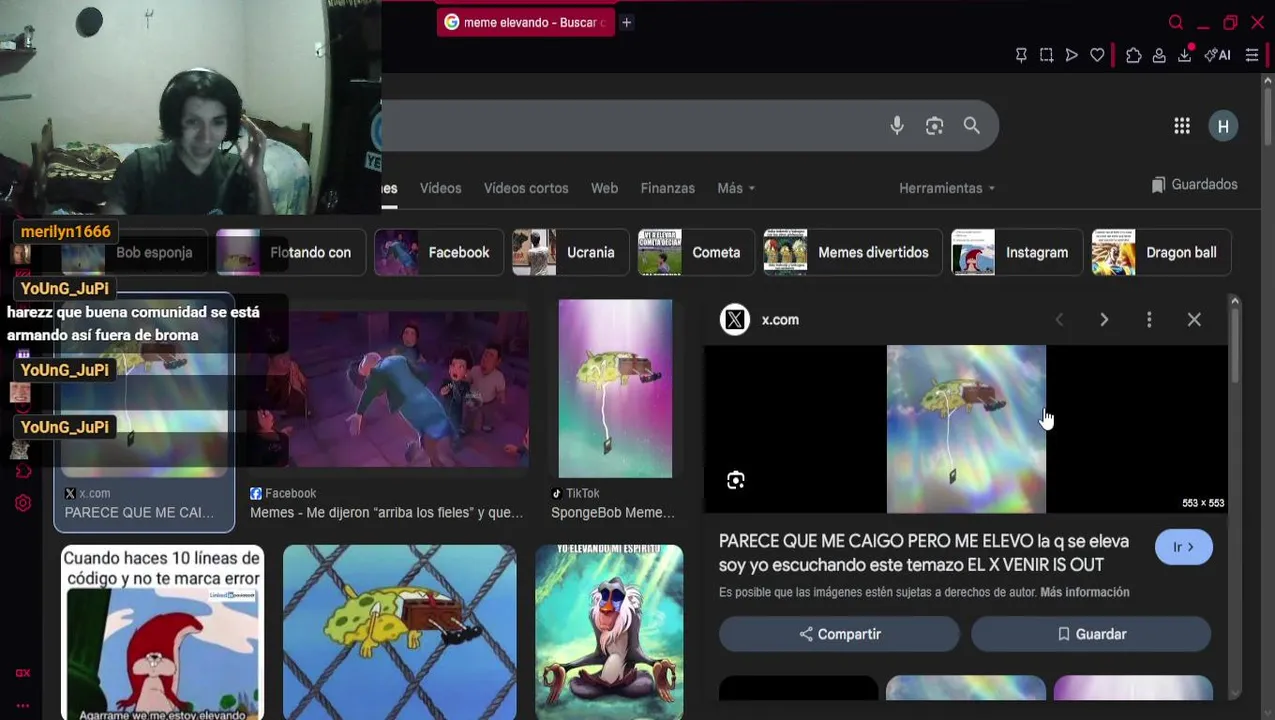The width and height of the screenshot is (1275, 720).
Task: Filter results by Instagram chip
Action: coord(1016,252)
